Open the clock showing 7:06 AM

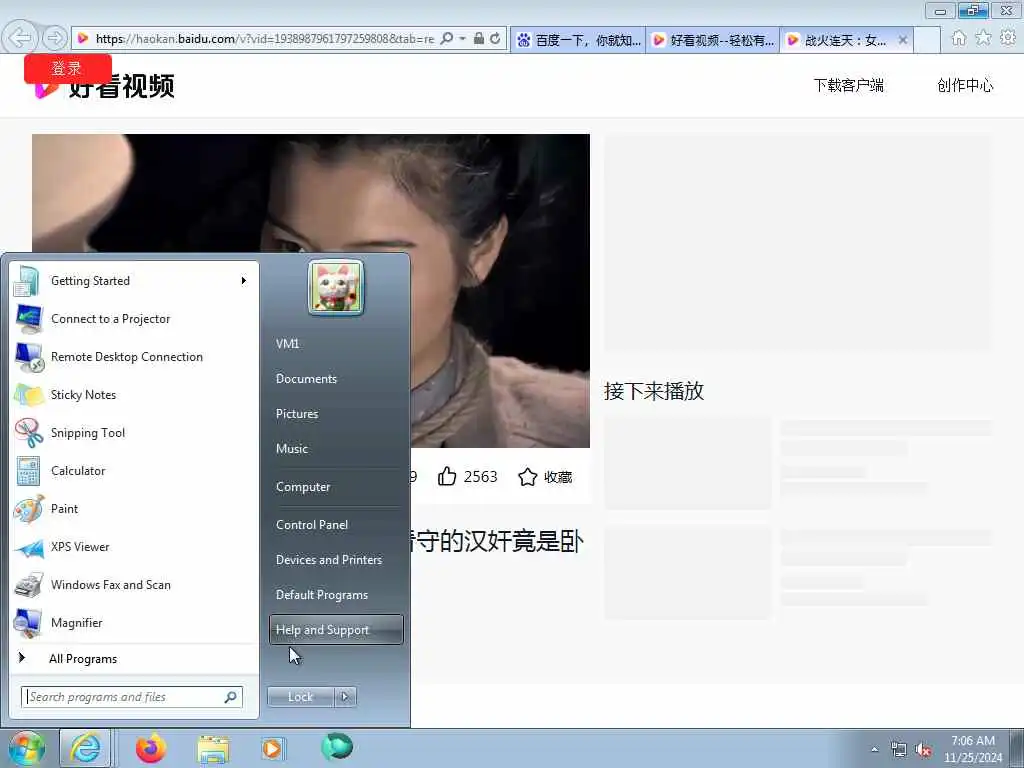[x=972, y=749]
